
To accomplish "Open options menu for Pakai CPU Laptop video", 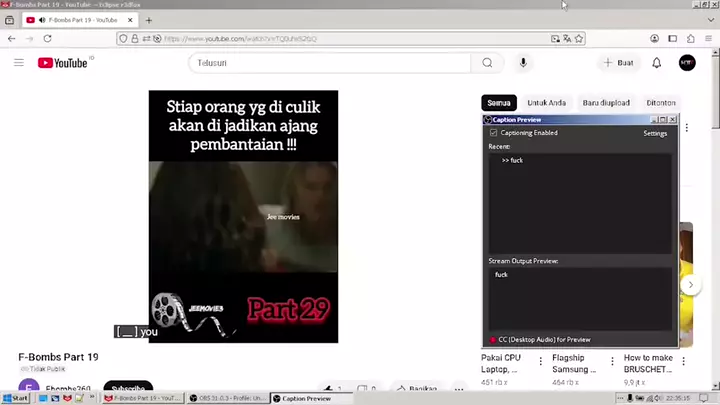I will pyautogui.click(x=541, y=361).
